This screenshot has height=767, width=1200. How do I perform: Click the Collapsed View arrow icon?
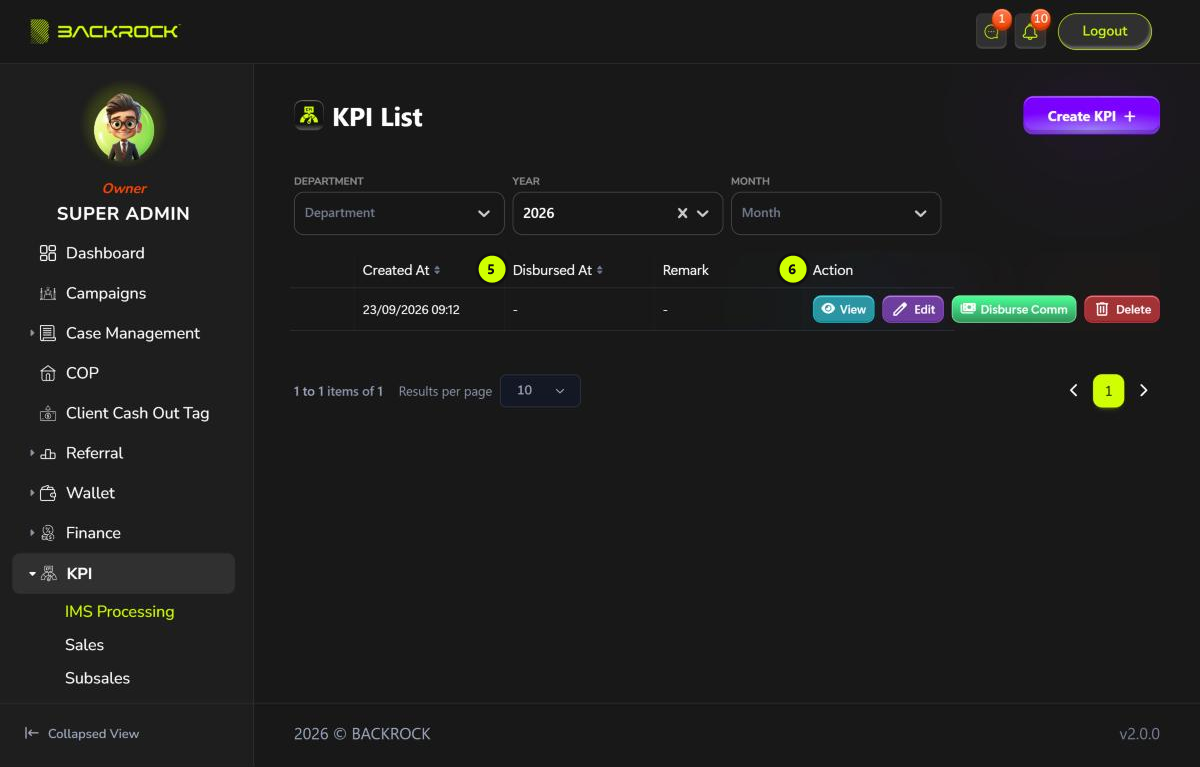coord(32,733)
